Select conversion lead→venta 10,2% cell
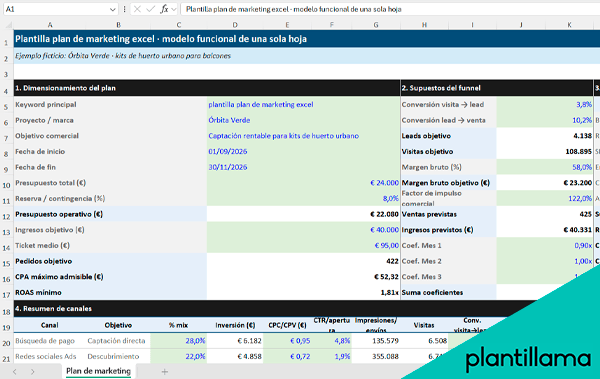This screenshot has width=600, height=379. 545,120
